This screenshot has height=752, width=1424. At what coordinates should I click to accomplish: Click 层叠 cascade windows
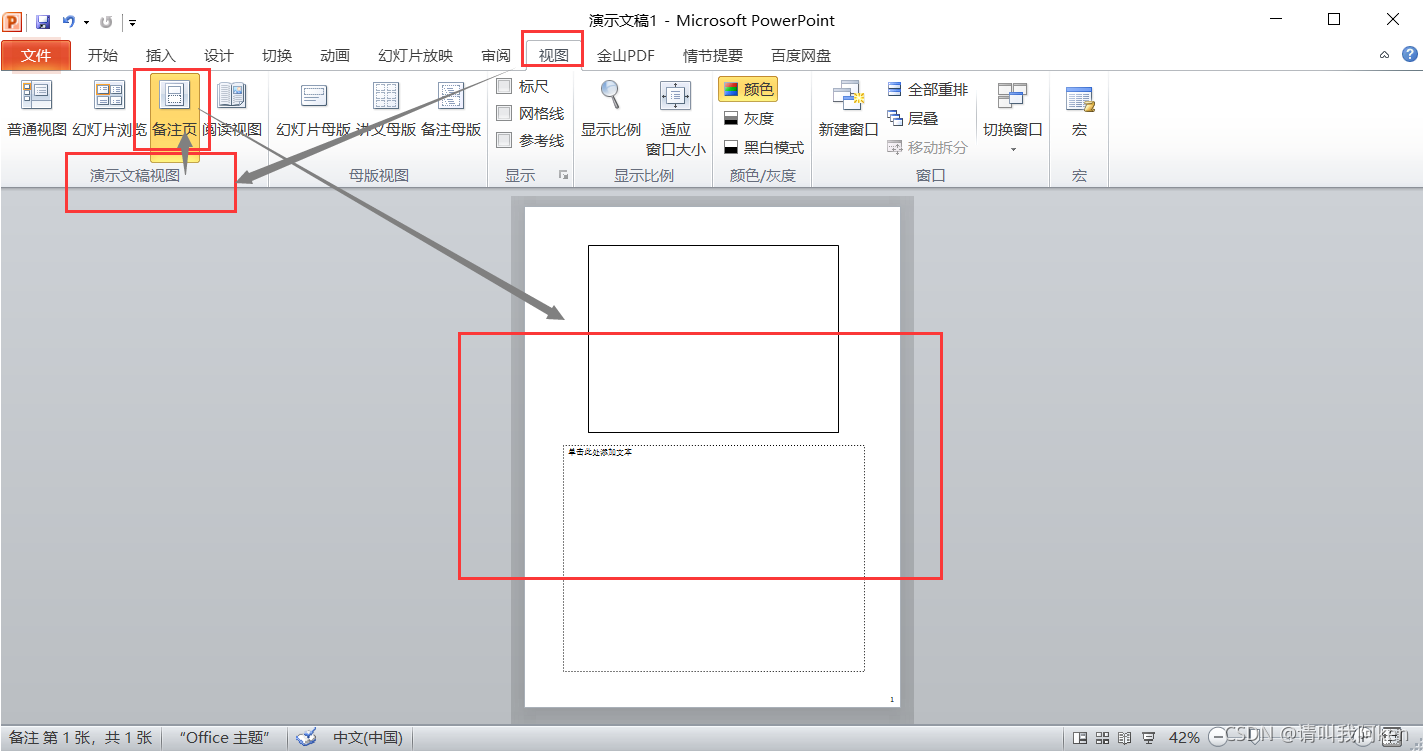pyautogui.click(x=913, y=119)
